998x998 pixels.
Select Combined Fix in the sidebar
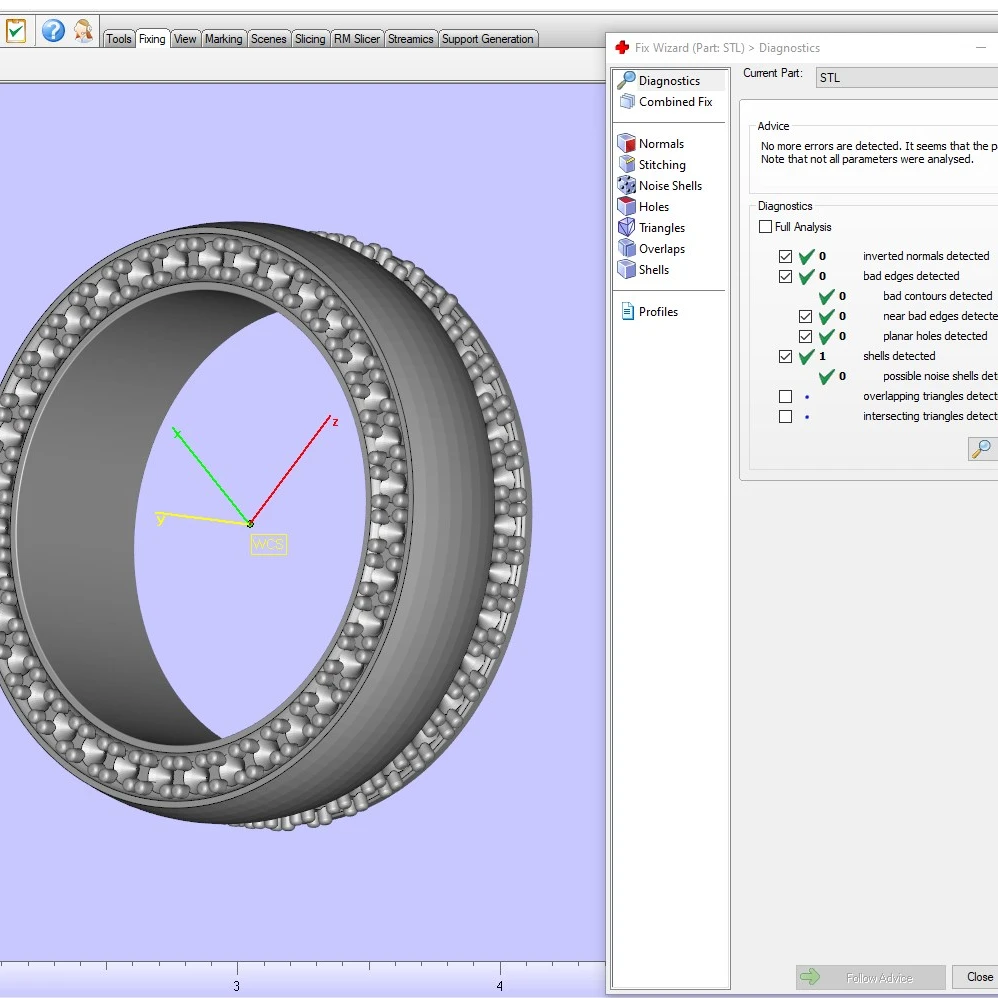[675, 101]
